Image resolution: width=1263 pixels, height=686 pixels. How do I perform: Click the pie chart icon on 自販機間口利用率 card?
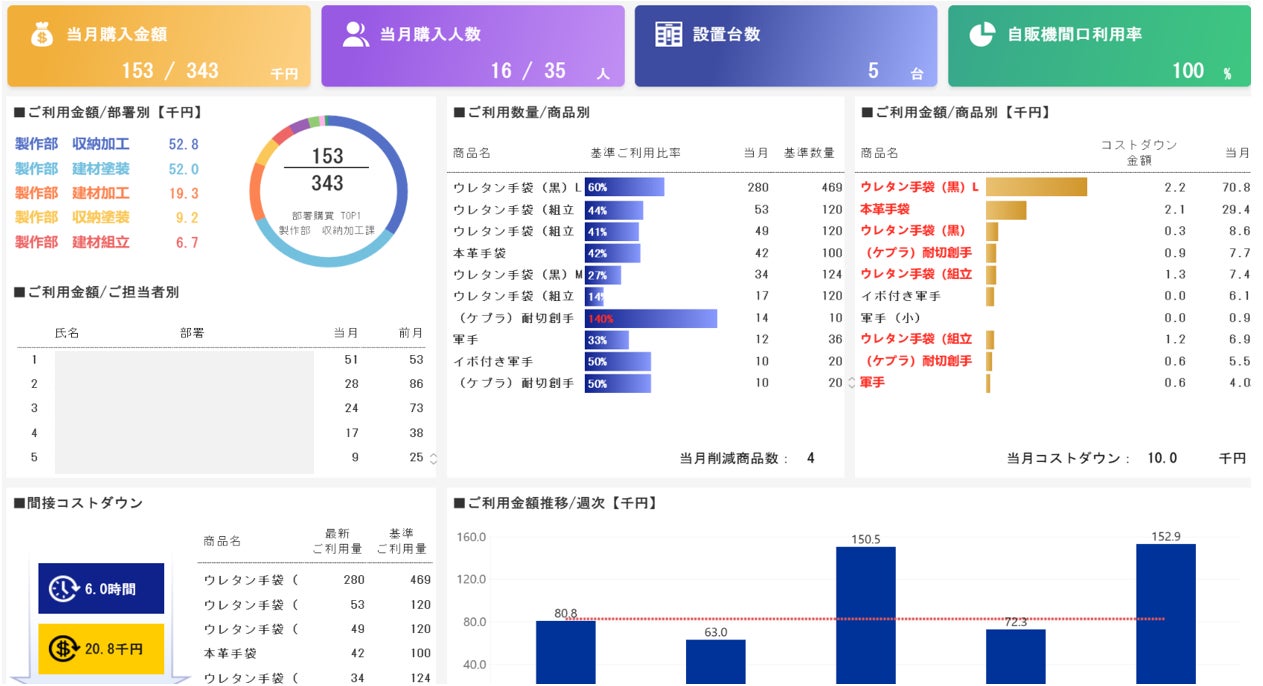pos(982,34)
